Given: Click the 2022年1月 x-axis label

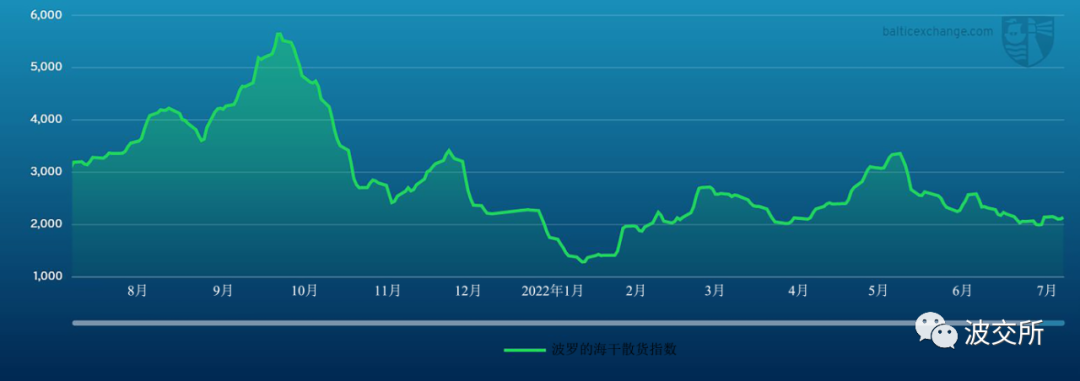Looking at the screenshot, I should pos(552,291).
